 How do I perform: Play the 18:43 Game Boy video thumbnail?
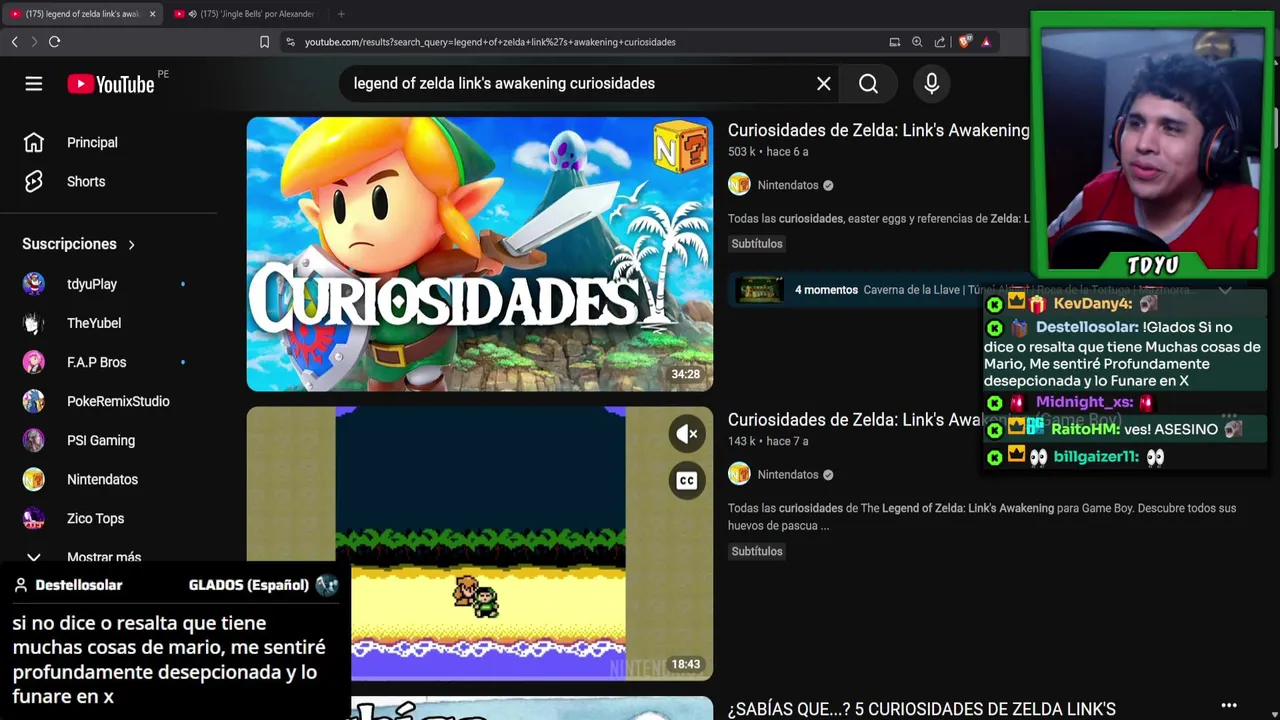click(x=480, y=543)
